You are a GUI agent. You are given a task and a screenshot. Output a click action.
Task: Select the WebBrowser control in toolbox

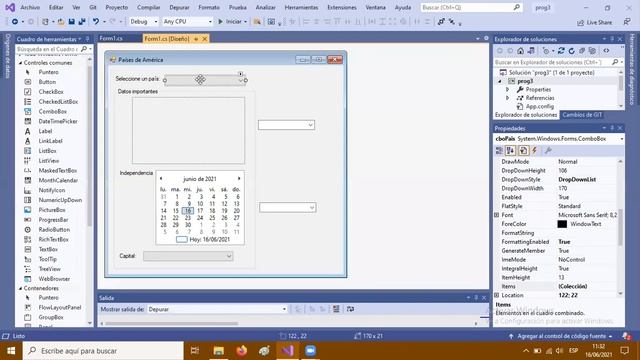click(54, 279)
